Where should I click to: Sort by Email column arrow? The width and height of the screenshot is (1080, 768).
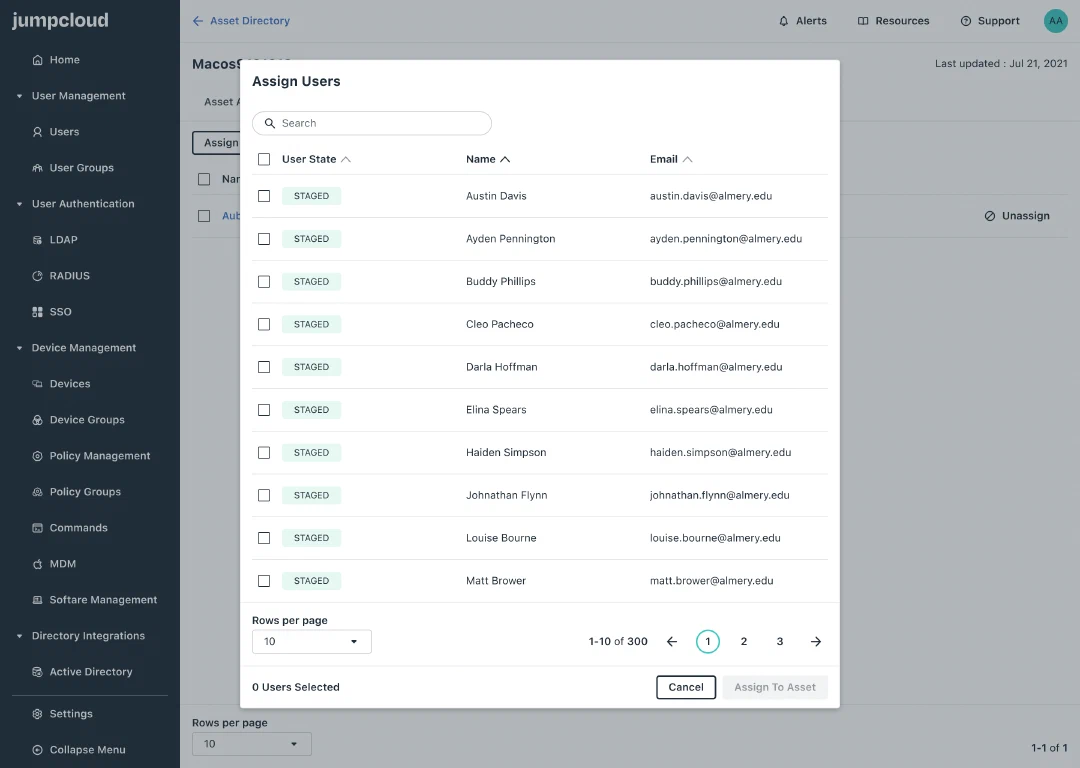687,159
